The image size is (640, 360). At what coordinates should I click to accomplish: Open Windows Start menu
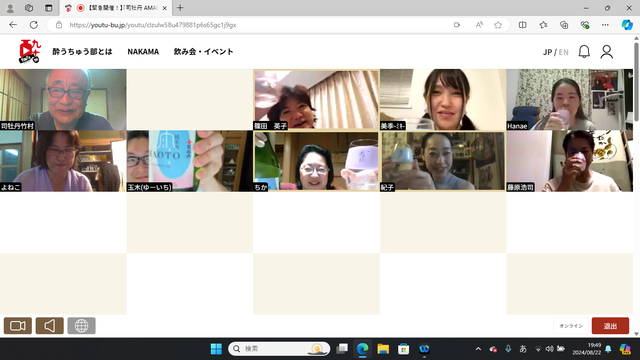tap(216, 349)
